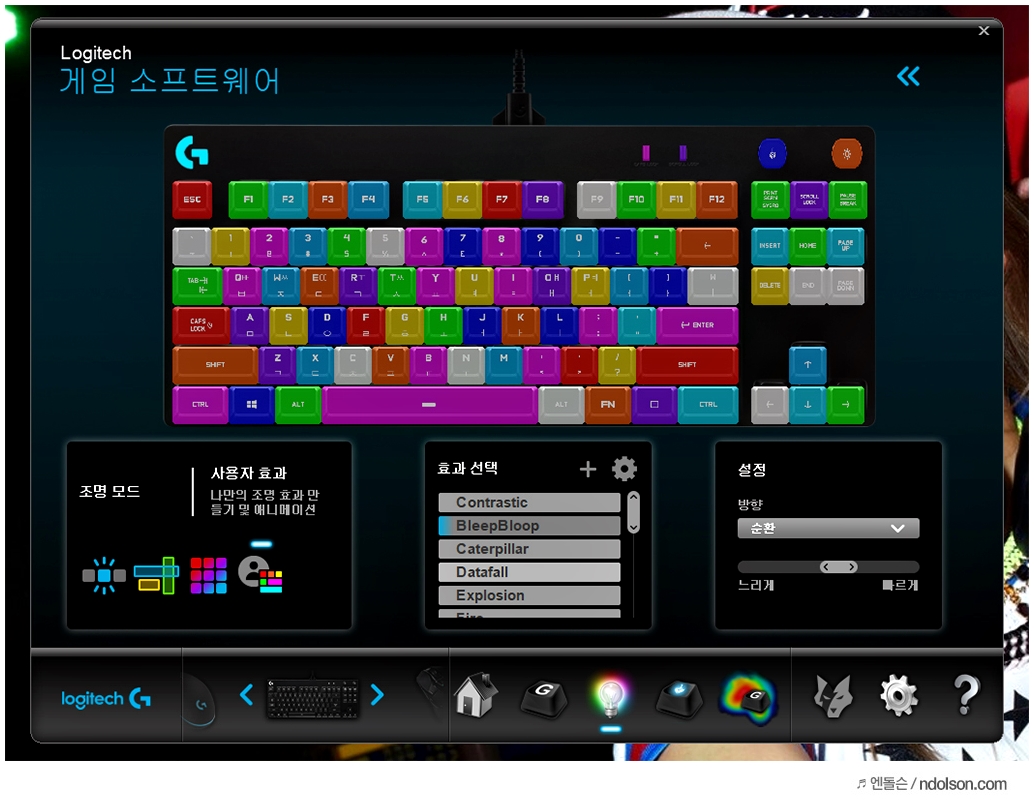Click the F1 key on keyboard
This screenshot has width=1034, height=801.
(x=248, y=199)
